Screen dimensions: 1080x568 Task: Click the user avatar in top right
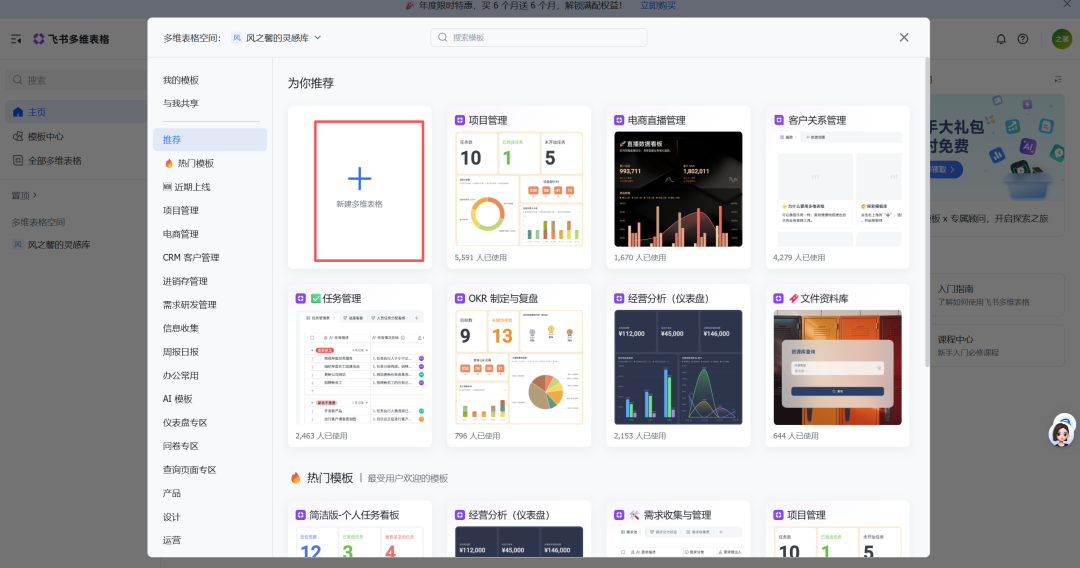(x=1061, y=39)
